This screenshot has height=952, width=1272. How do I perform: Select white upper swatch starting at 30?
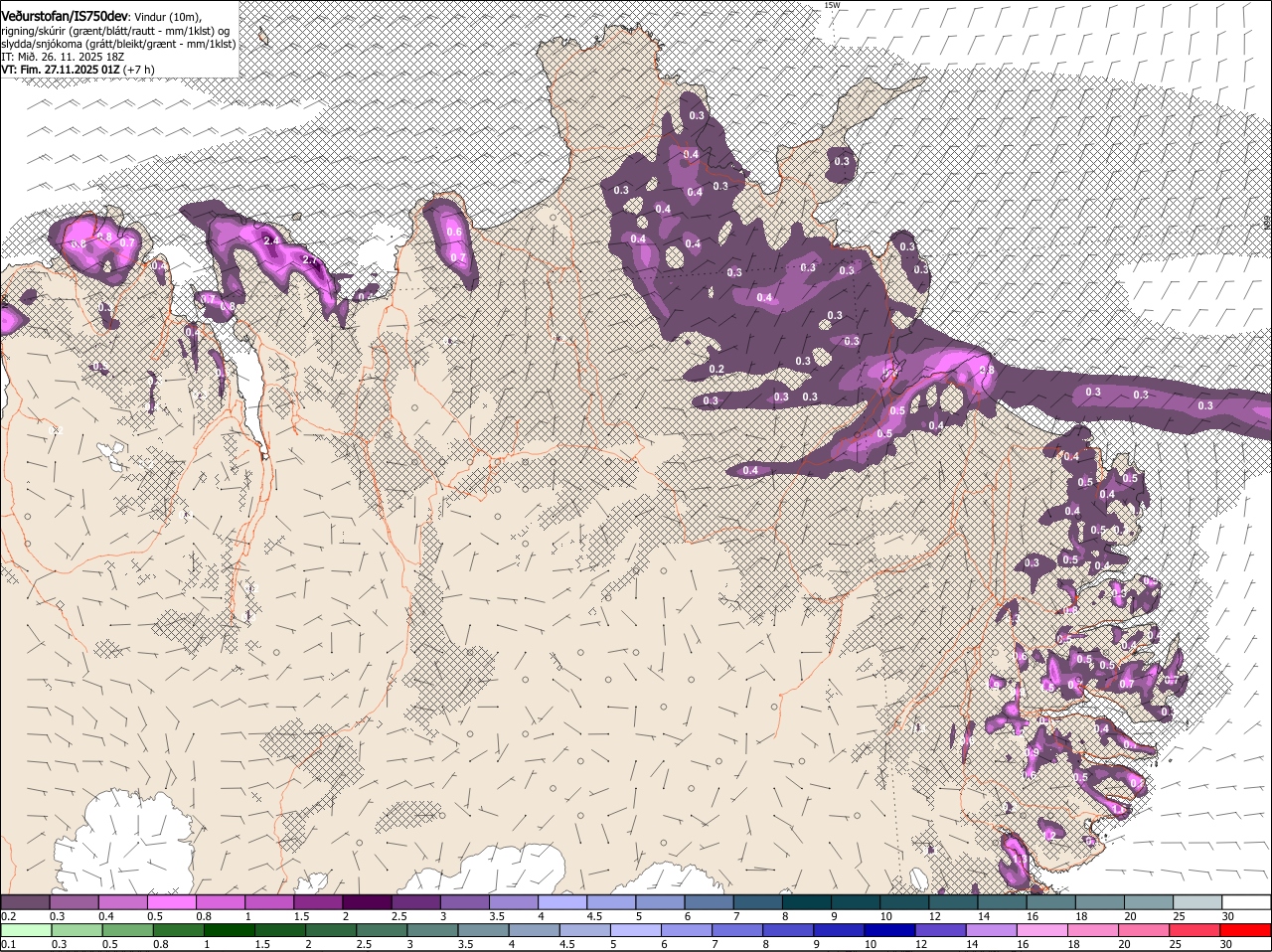point(1247,901)
